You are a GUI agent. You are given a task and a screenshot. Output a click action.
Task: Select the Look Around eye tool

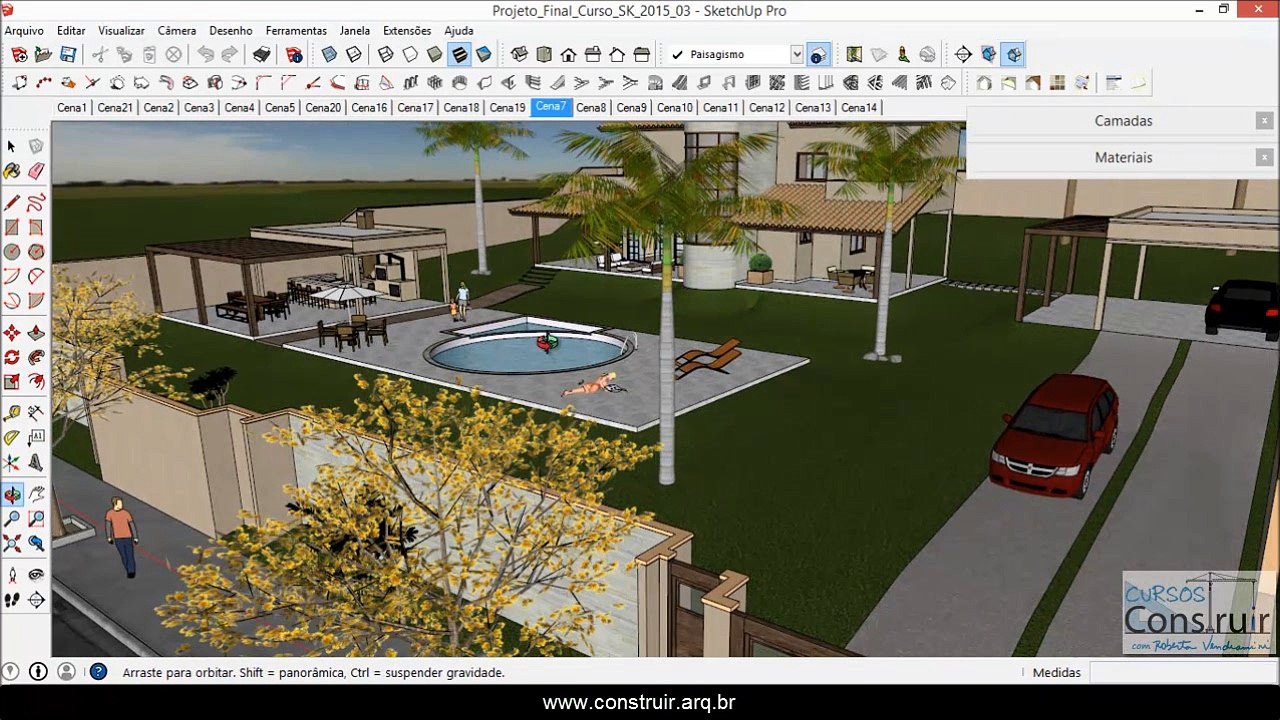tap(36, 575)
